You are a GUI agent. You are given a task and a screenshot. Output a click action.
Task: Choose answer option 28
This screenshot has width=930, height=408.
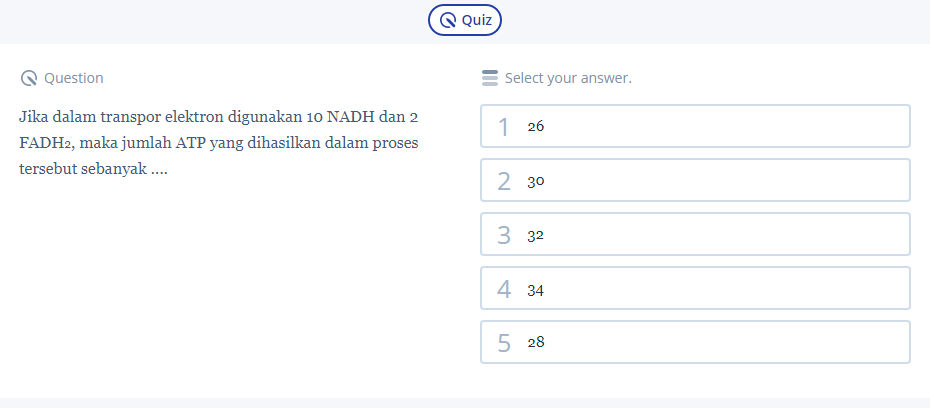[x=695, y=342]
